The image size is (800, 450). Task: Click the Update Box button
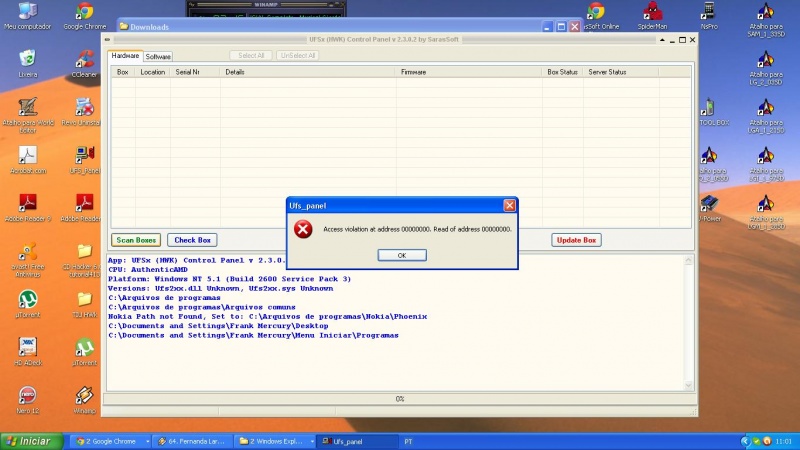(577, 240)
